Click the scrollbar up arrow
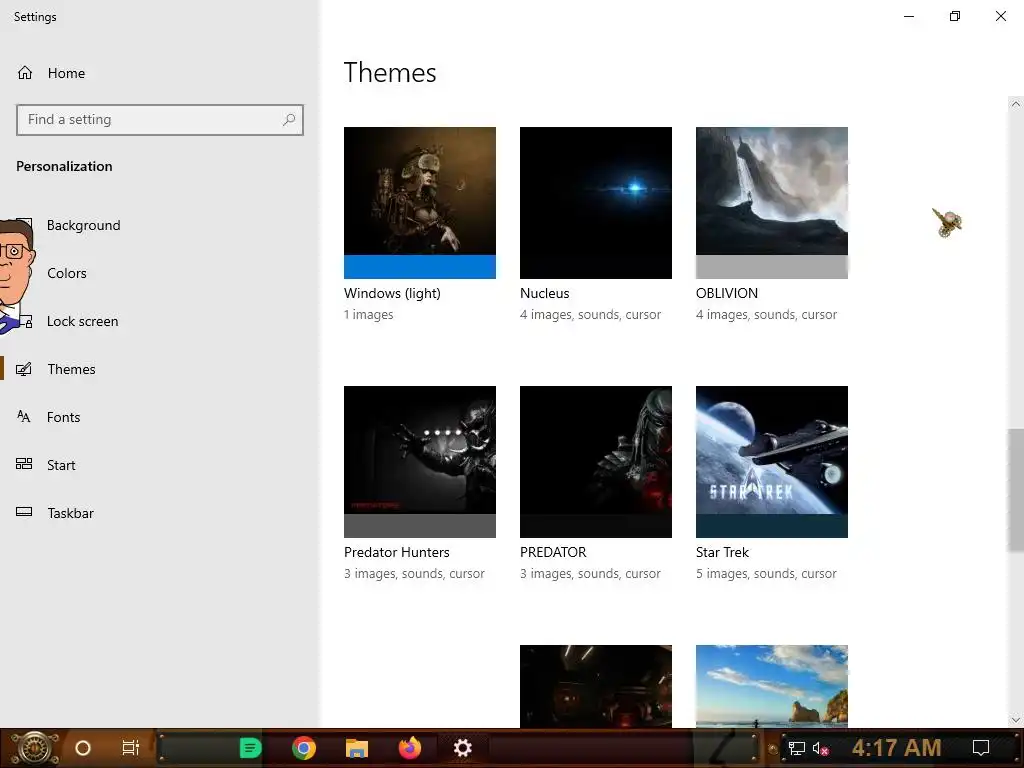Screen dimensions: 1024x768 (1016, 104)
